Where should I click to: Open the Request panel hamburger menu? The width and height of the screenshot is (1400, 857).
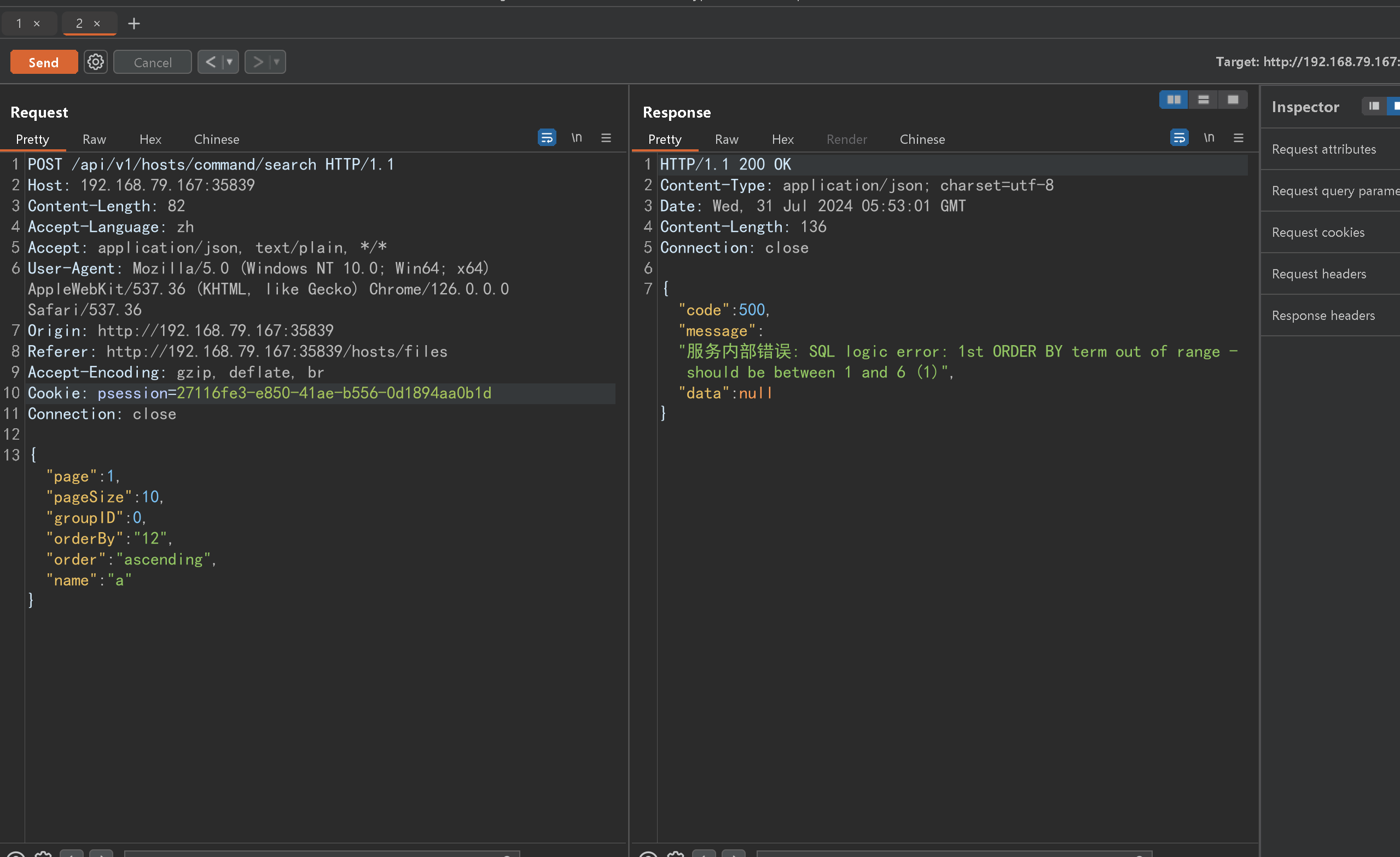tap(606, 138)
